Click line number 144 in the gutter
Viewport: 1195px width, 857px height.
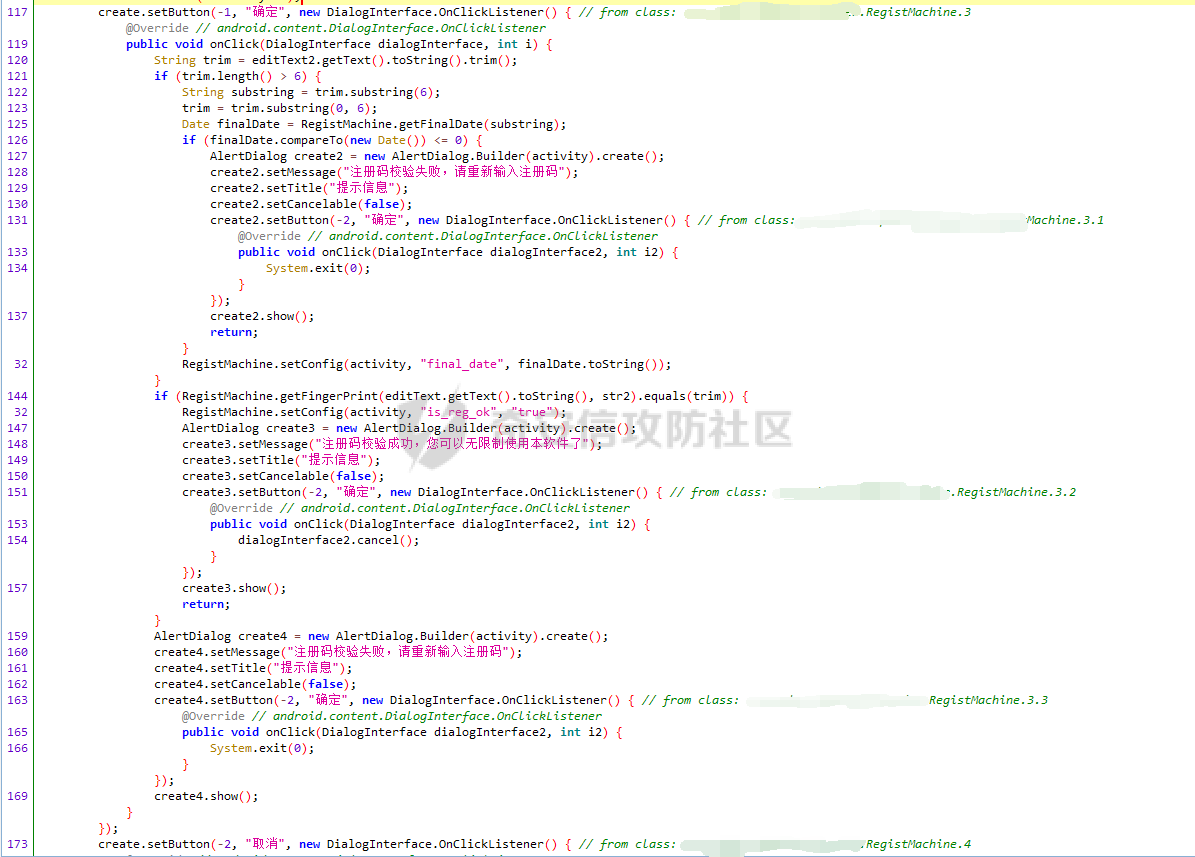(17, 396)
